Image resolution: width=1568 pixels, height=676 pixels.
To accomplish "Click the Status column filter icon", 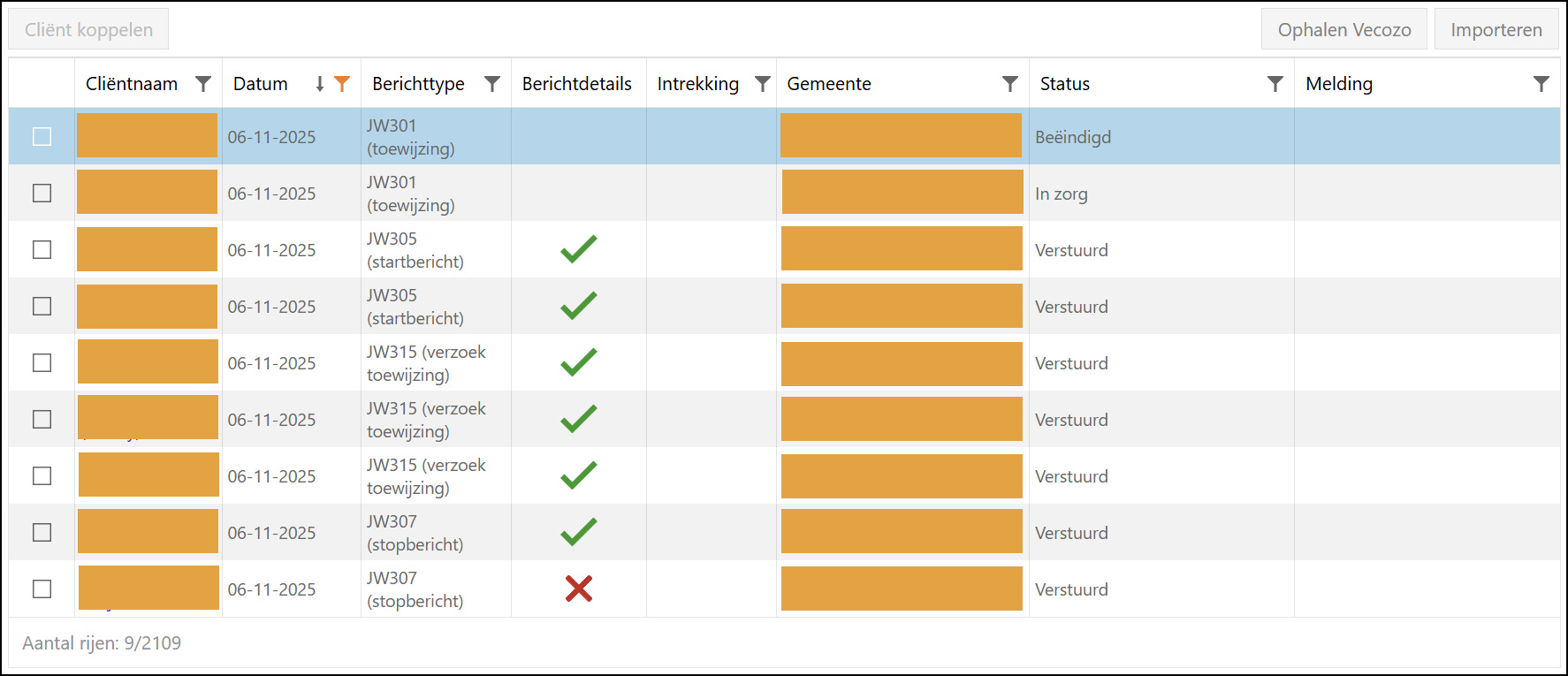I will (1275, 84).
